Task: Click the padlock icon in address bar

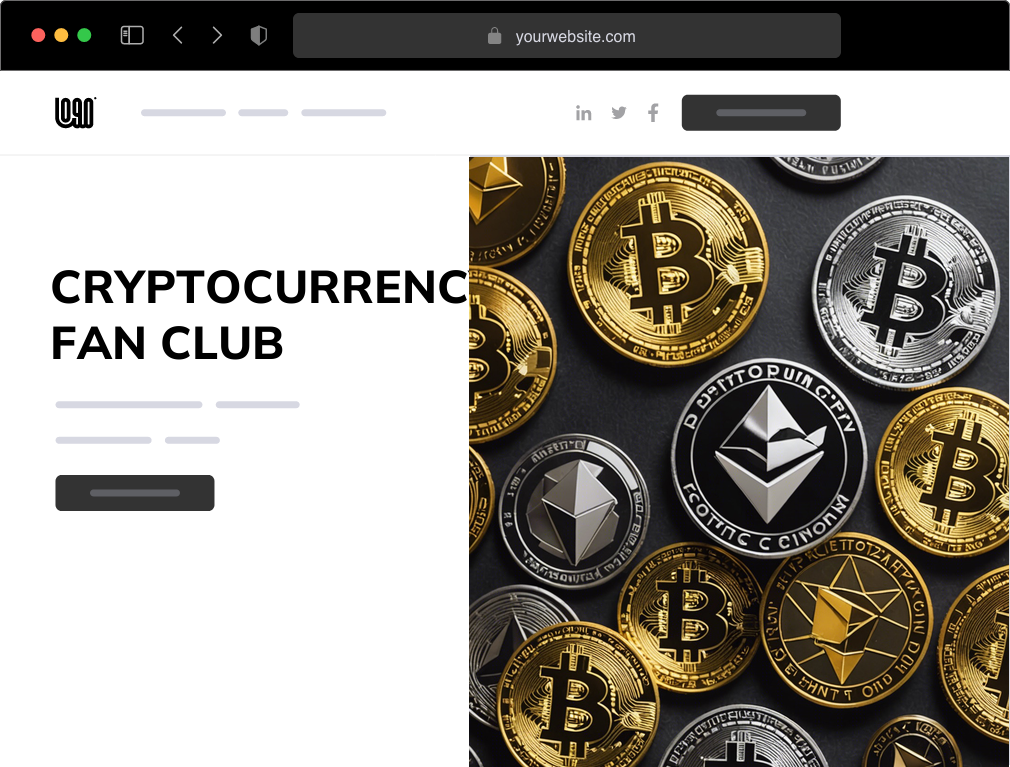Action: click(x=494, y=36)
